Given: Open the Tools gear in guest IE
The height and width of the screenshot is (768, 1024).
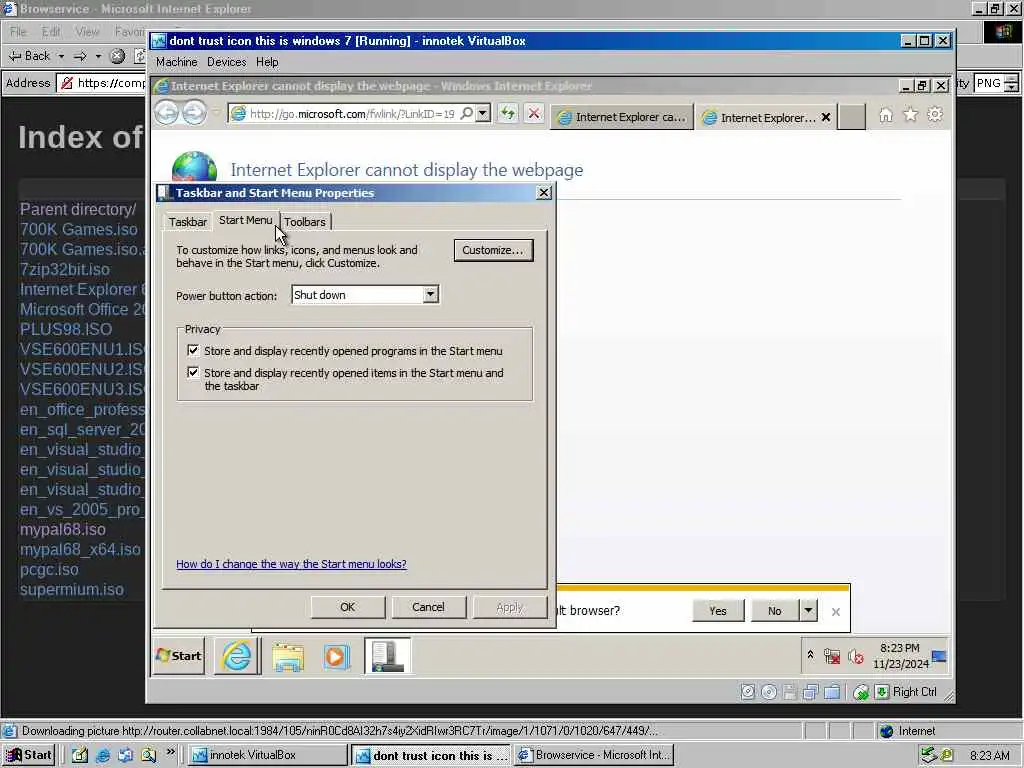Looking at the screenshot, I should coord(935,115).
